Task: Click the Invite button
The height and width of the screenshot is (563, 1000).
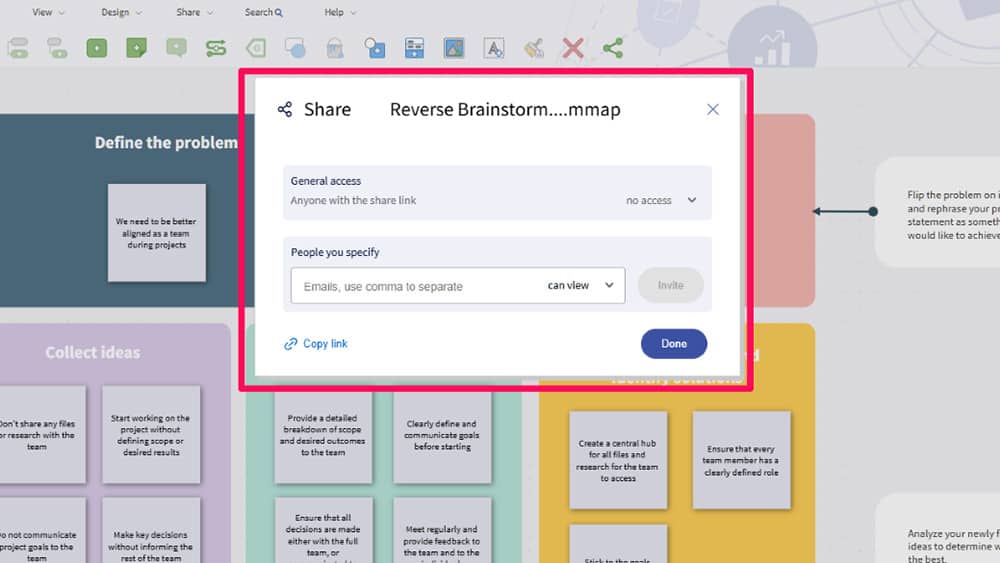Action: point(670,286)
